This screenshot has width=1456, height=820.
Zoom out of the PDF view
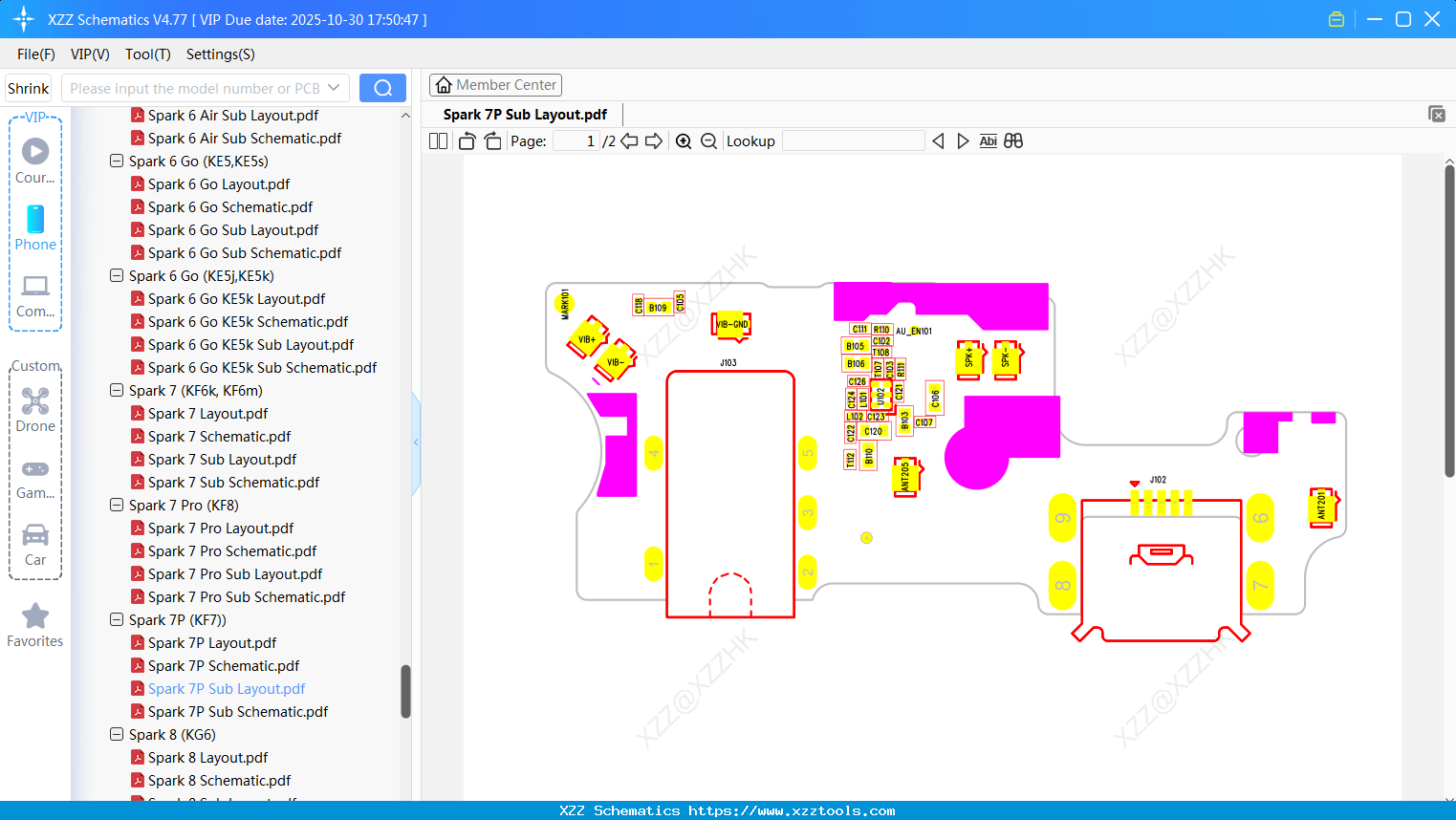coord(708,140)
